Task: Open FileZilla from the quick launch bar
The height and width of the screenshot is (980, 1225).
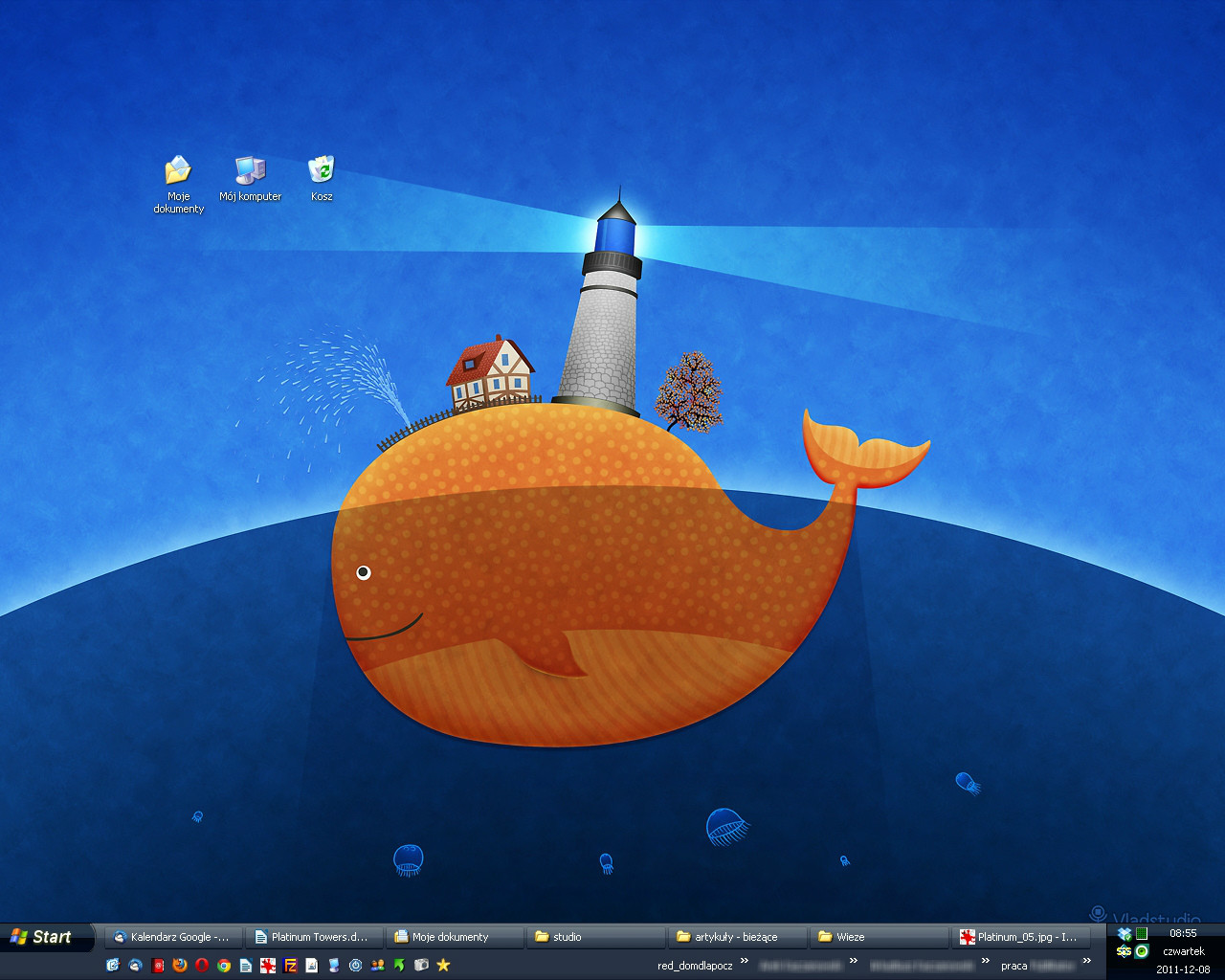Action: pyautogui.click(x=290, y=966)
